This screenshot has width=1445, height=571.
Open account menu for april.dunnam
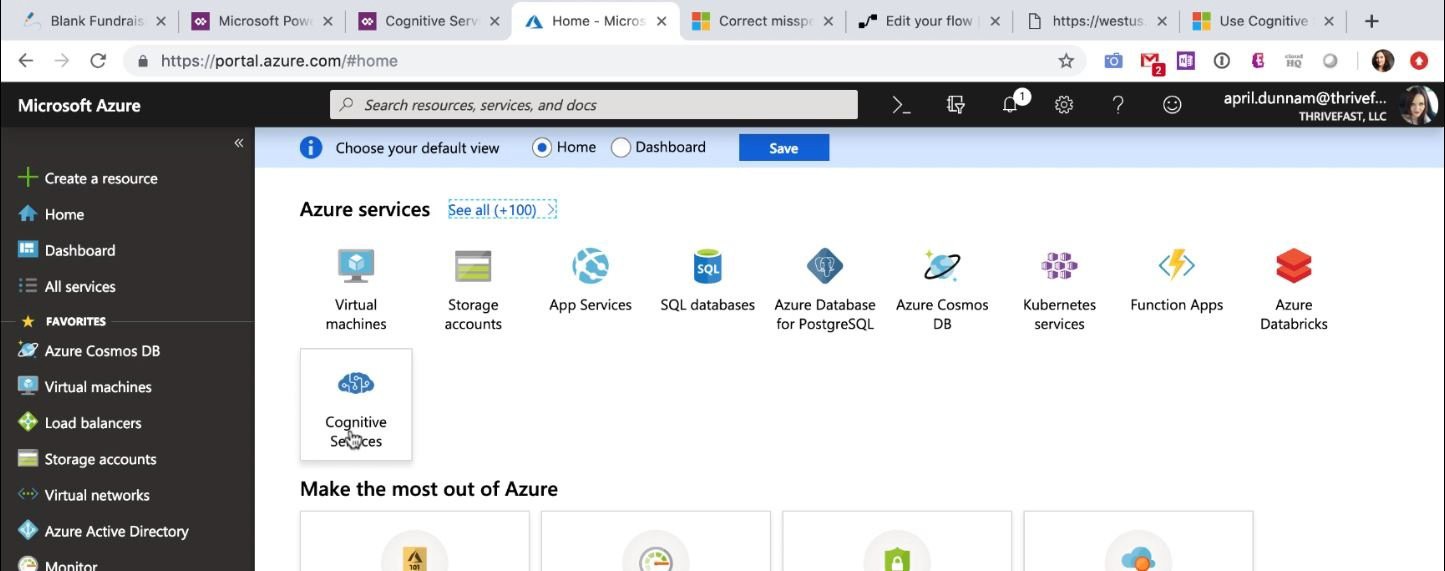1330,105
